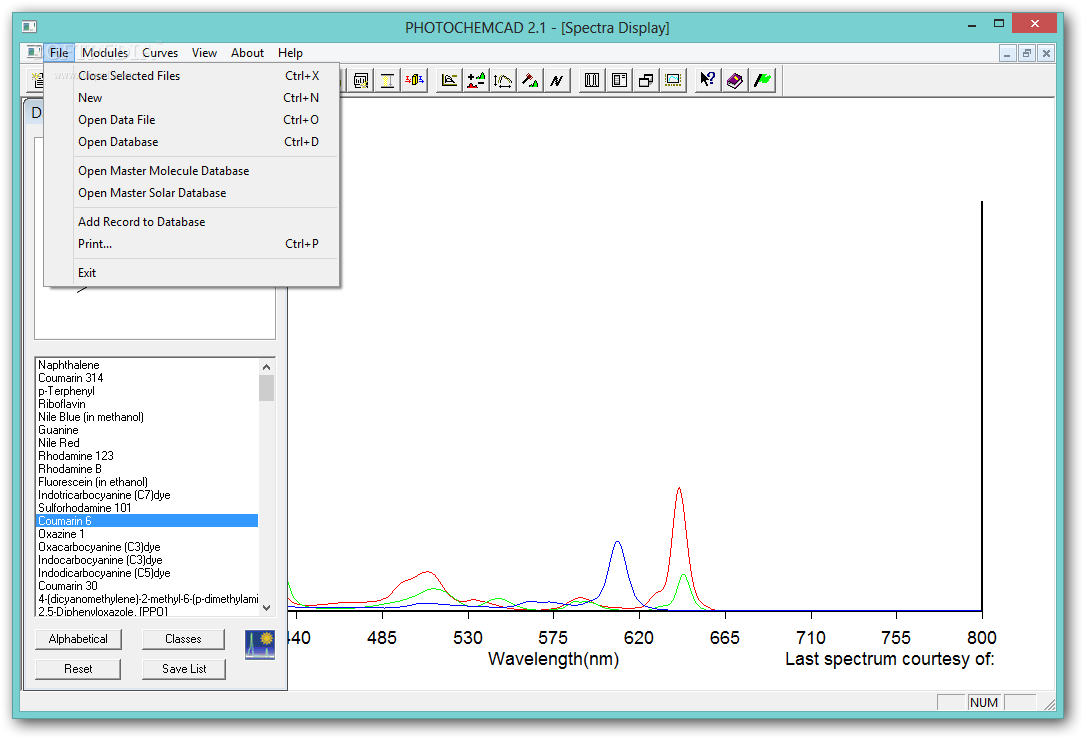Click the highlighted Coumarin 6 entry

[x=147, y=521]
